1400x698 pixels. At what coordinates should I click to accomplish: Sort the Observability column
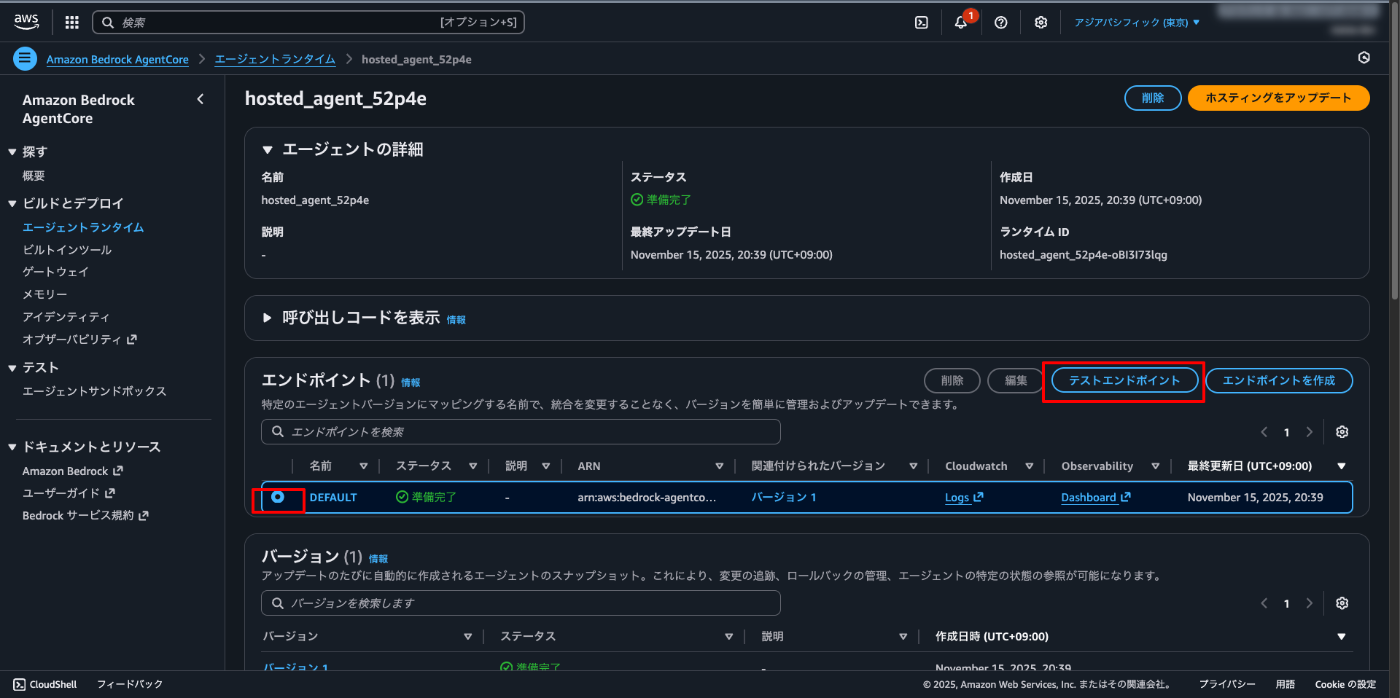[x=1155, y=466]
